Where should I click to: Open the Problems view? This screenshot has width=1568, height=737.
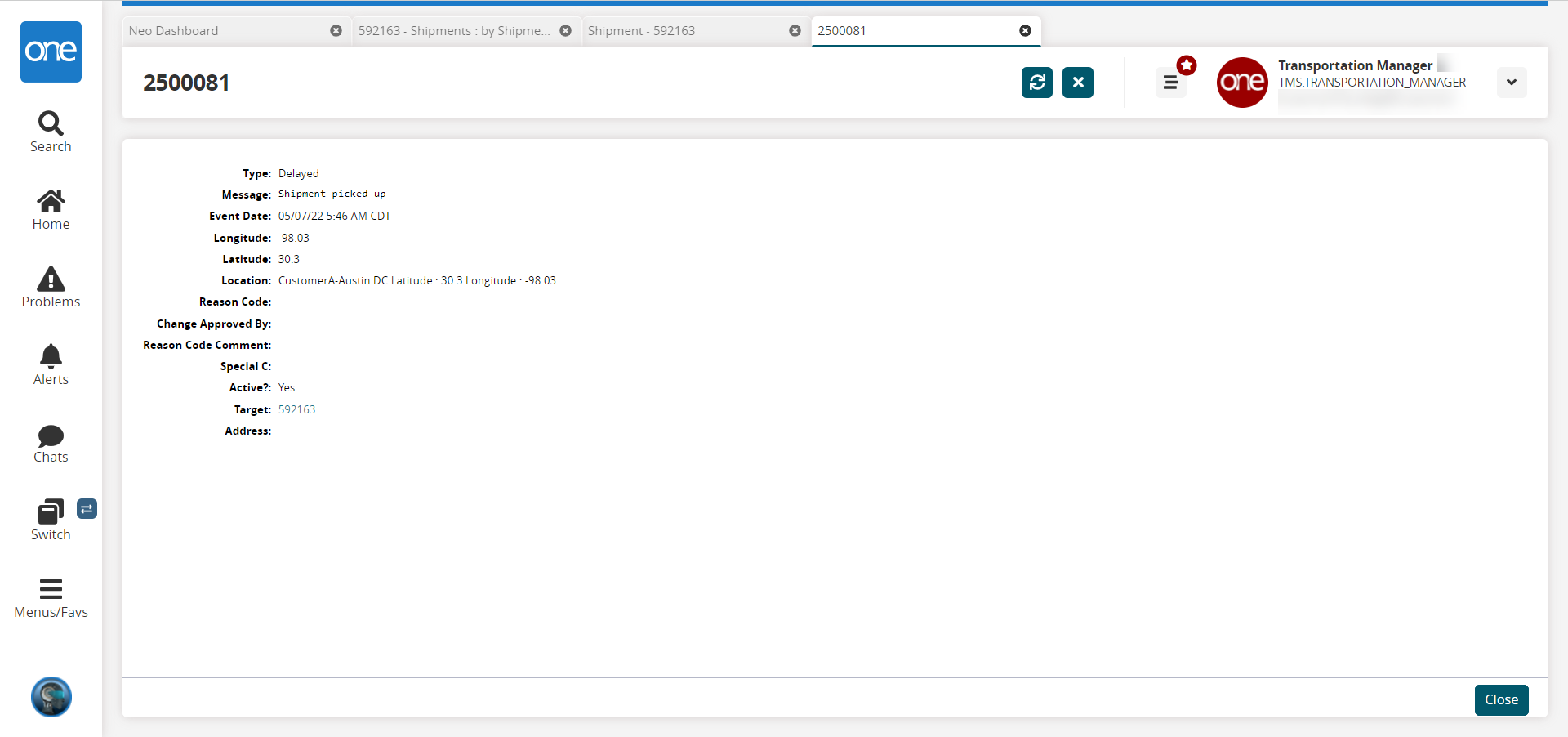click(51, 287)
